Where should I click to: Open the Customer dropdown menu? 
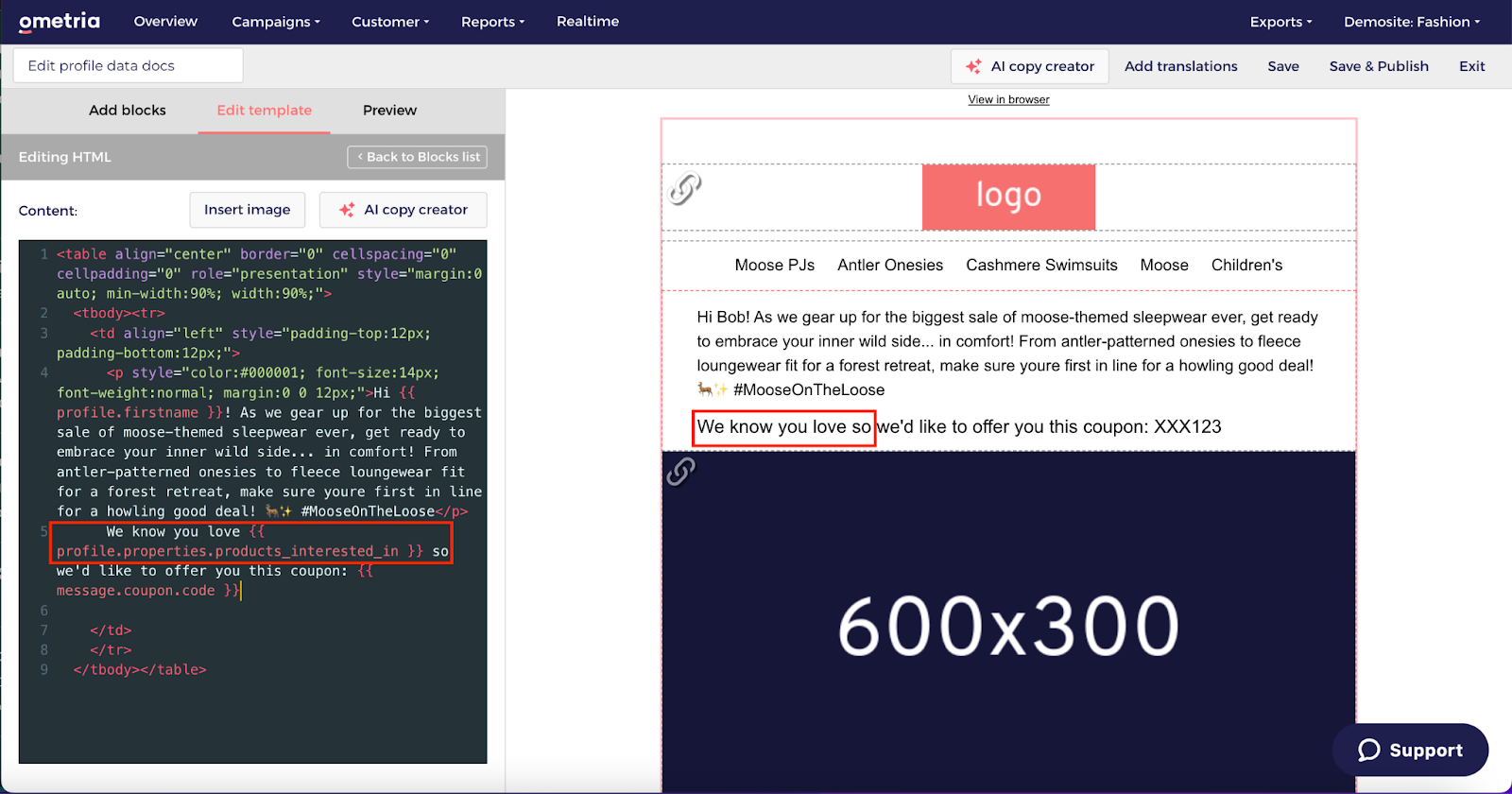click(390, 22)
